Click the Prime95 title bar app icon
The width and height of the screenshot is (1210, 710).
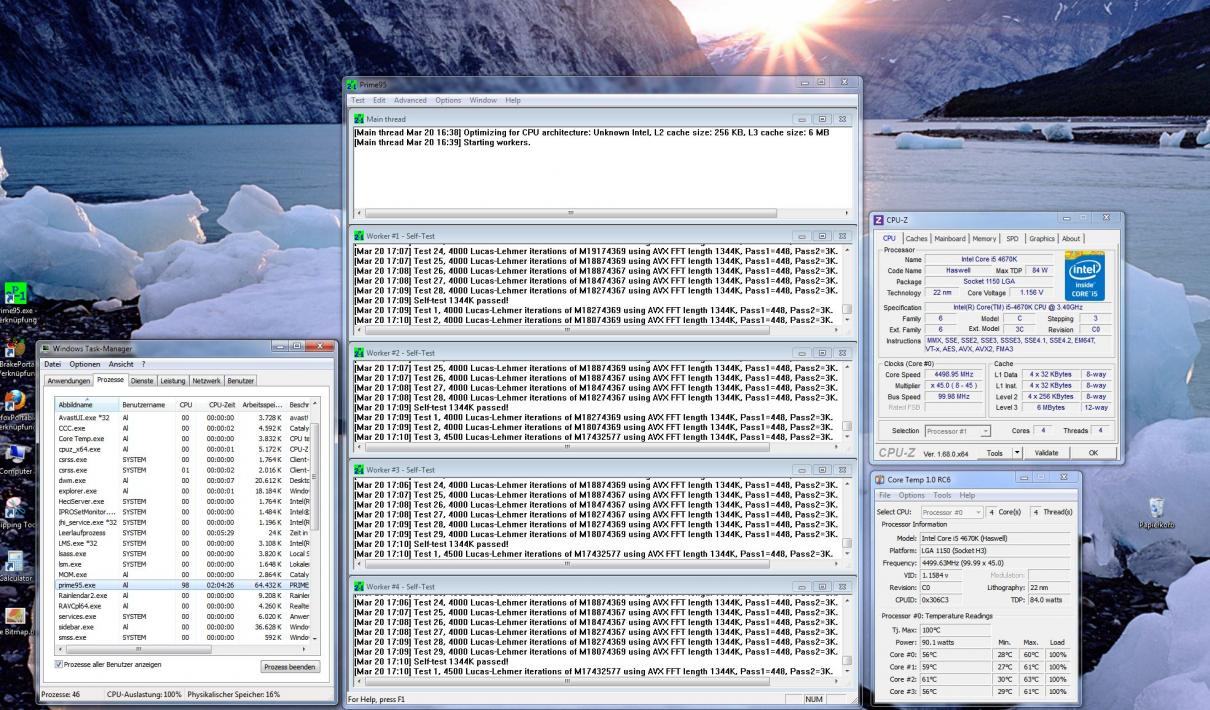tap(351, 85)
